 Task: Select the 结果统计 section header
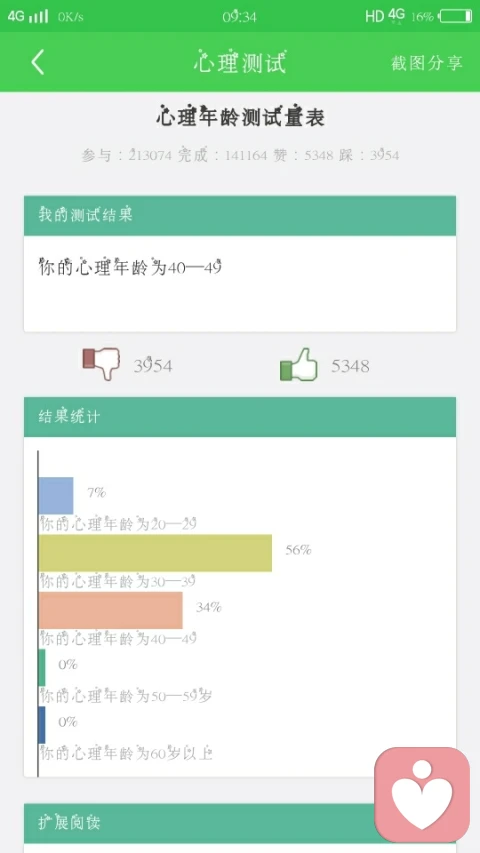239,417
